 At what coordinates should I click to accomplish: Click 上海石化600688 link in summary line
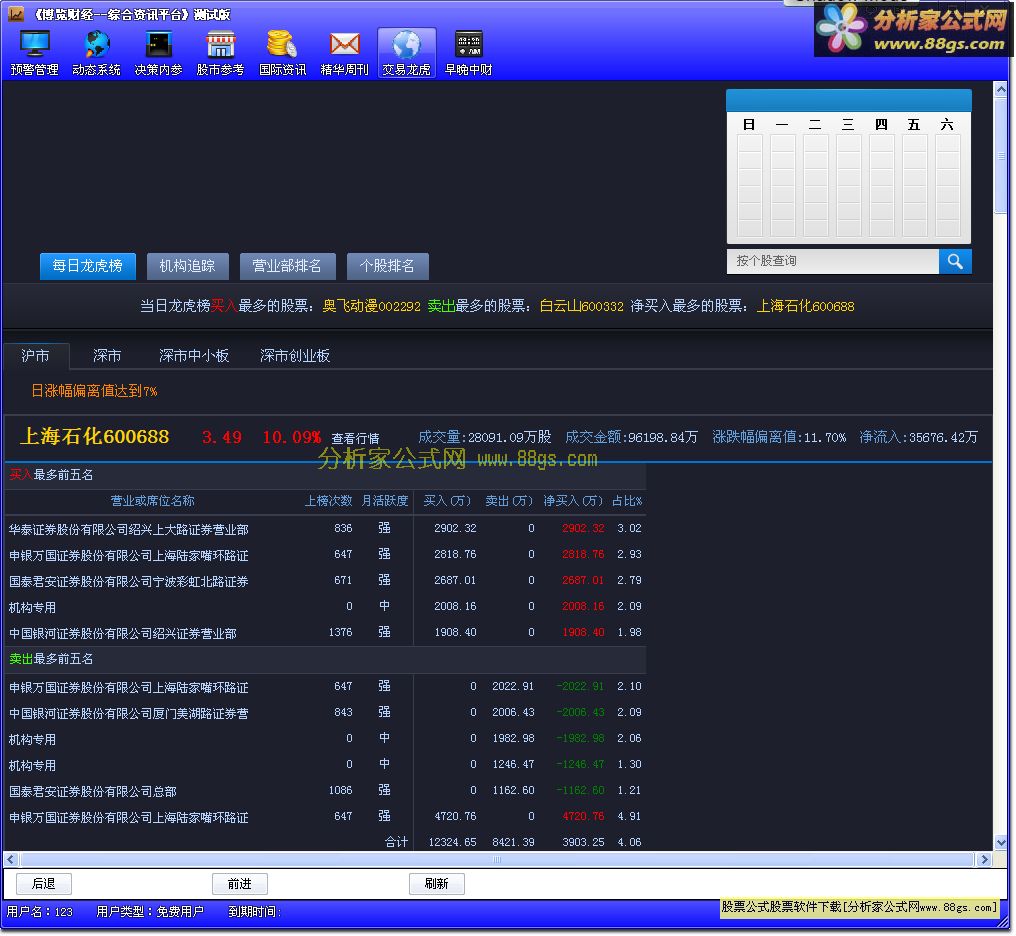pos(805,306)
